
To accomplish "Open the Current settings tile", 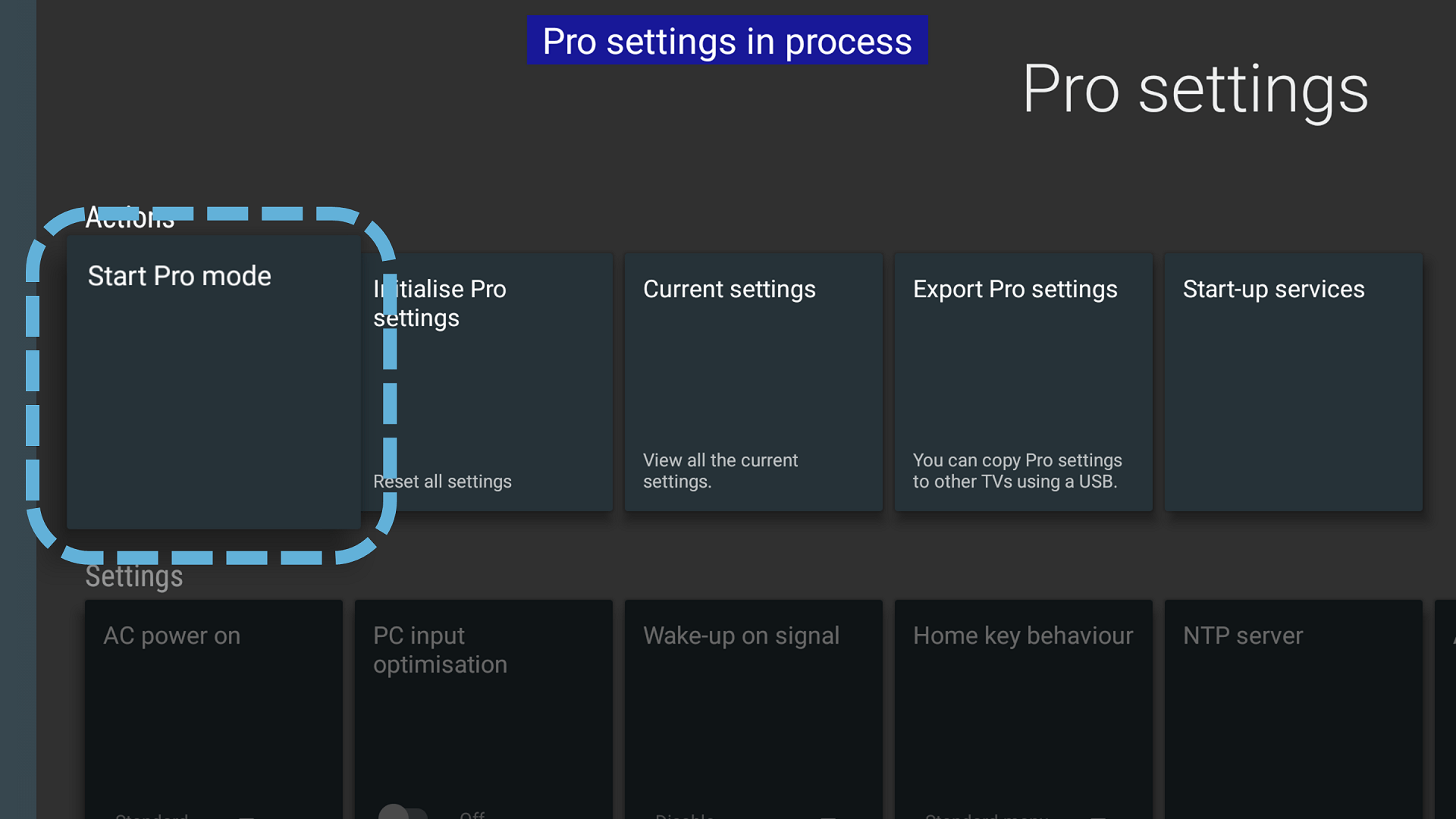I will 753,381.
